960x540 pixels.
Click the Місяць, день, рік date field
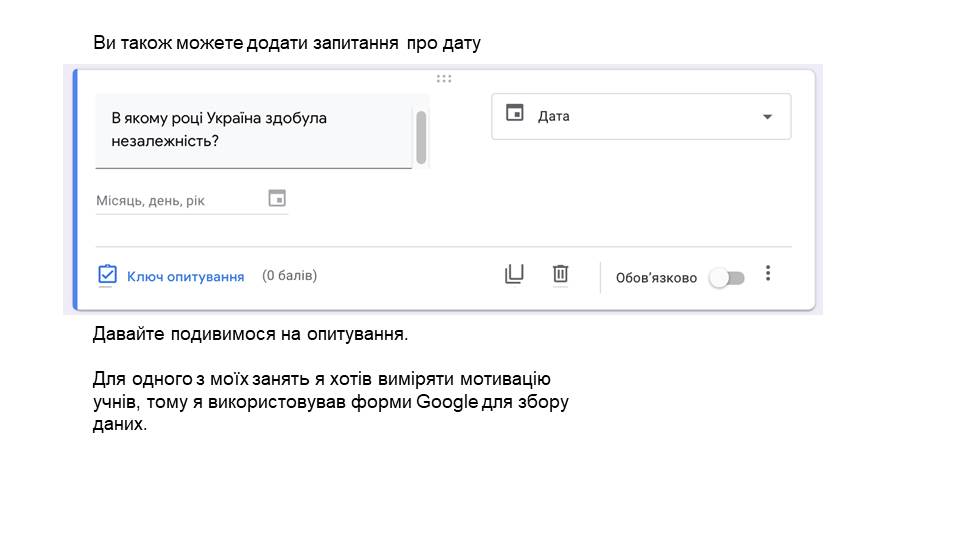tap(180, 201)
